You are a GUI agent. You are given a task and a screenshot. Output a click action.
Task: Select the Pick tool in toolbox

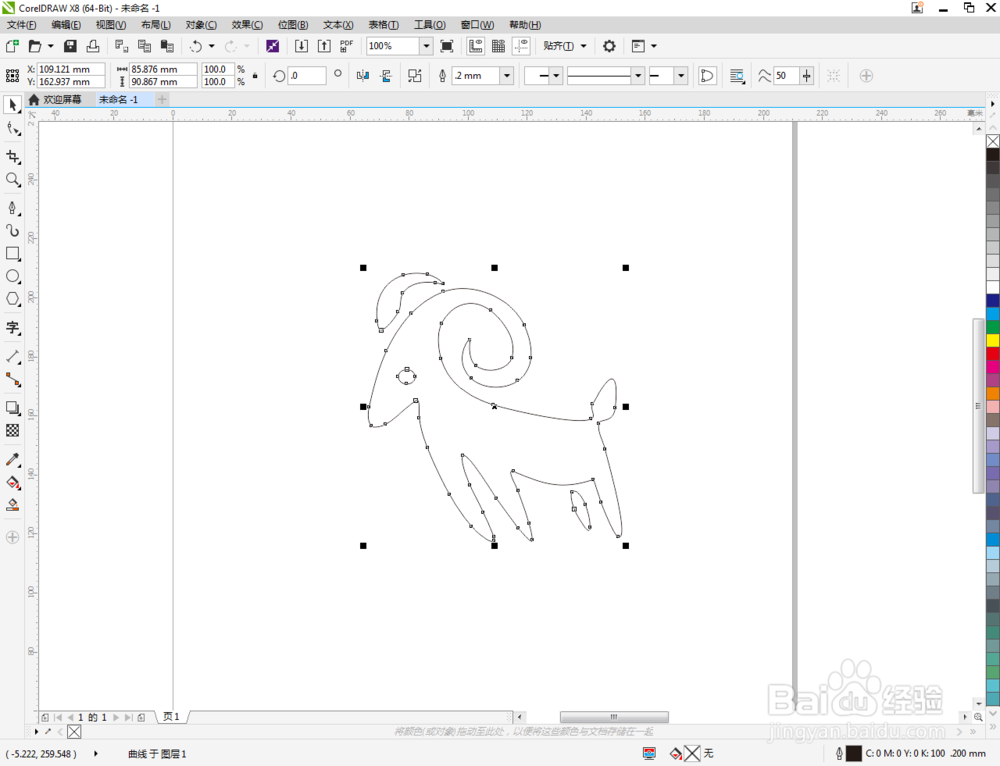tap(12, 105)
